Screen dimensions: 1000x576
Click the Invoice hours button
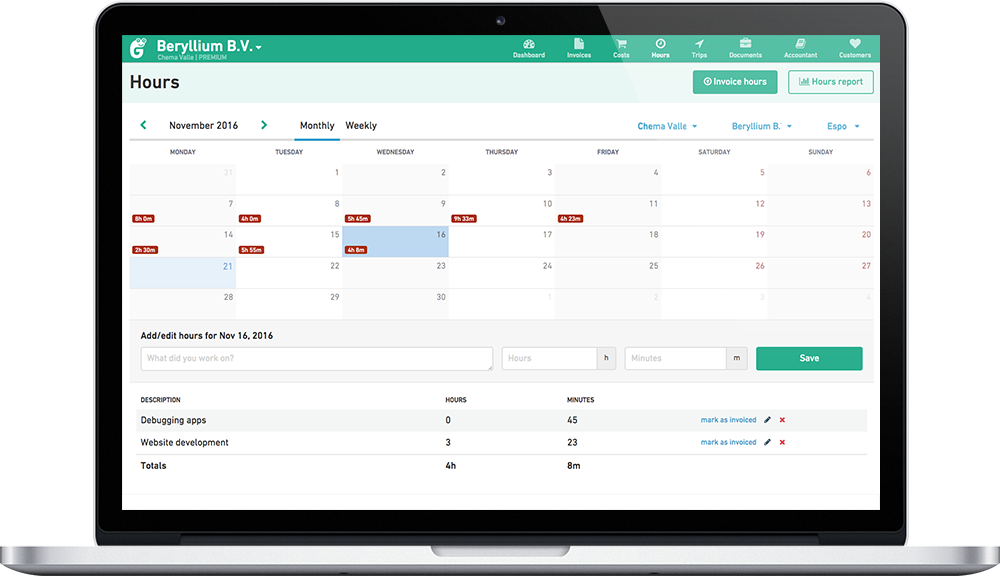(735, 82)
